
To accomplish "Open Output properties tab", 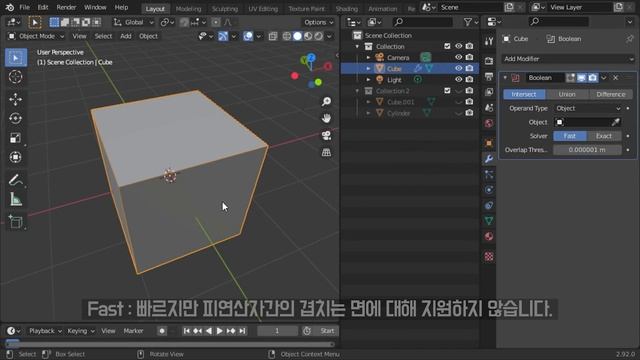I will (489, 76).
